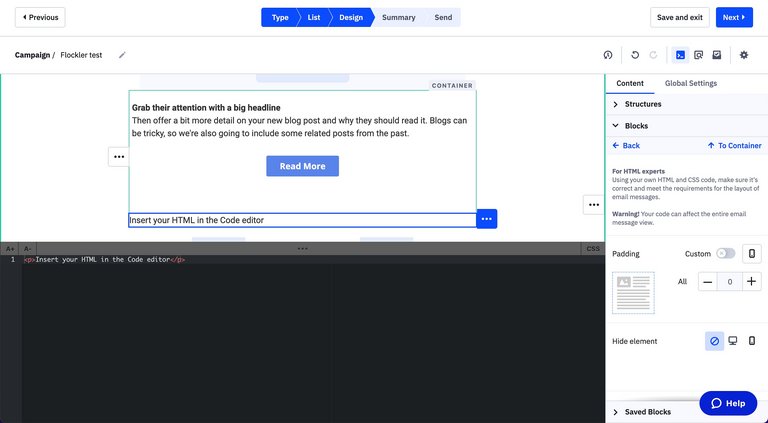Click the Read More button in email
Viewport: 768px width, 423px height.
(303, 166)
